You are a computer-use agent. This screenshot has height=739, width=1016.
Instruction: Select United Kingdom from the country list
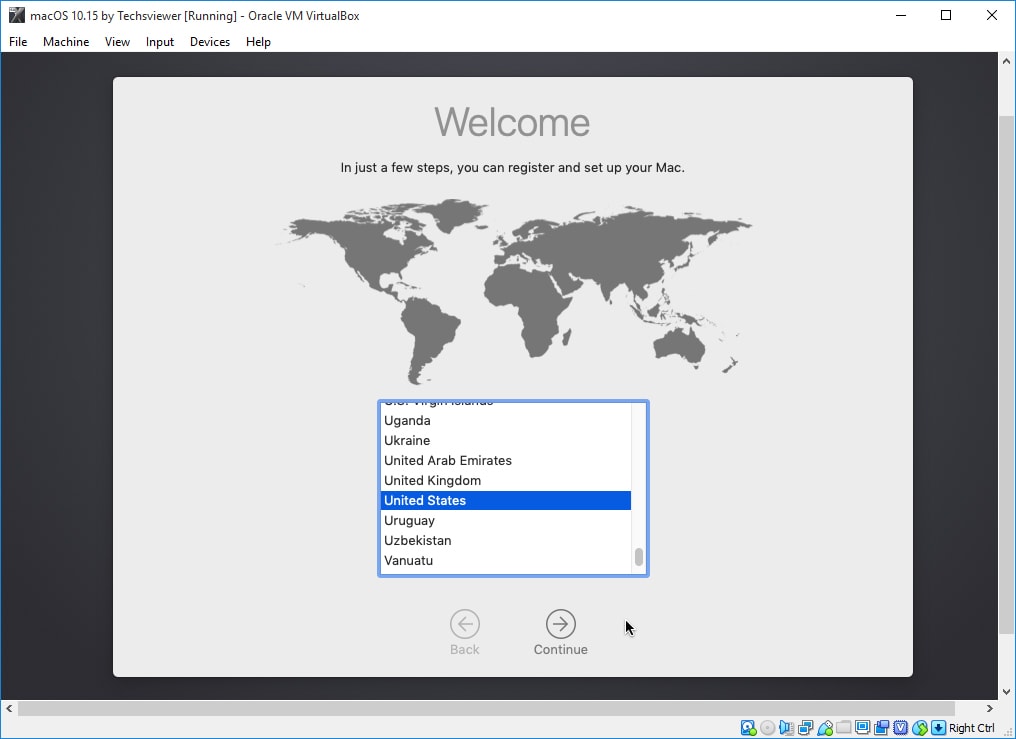click(432, 480)
